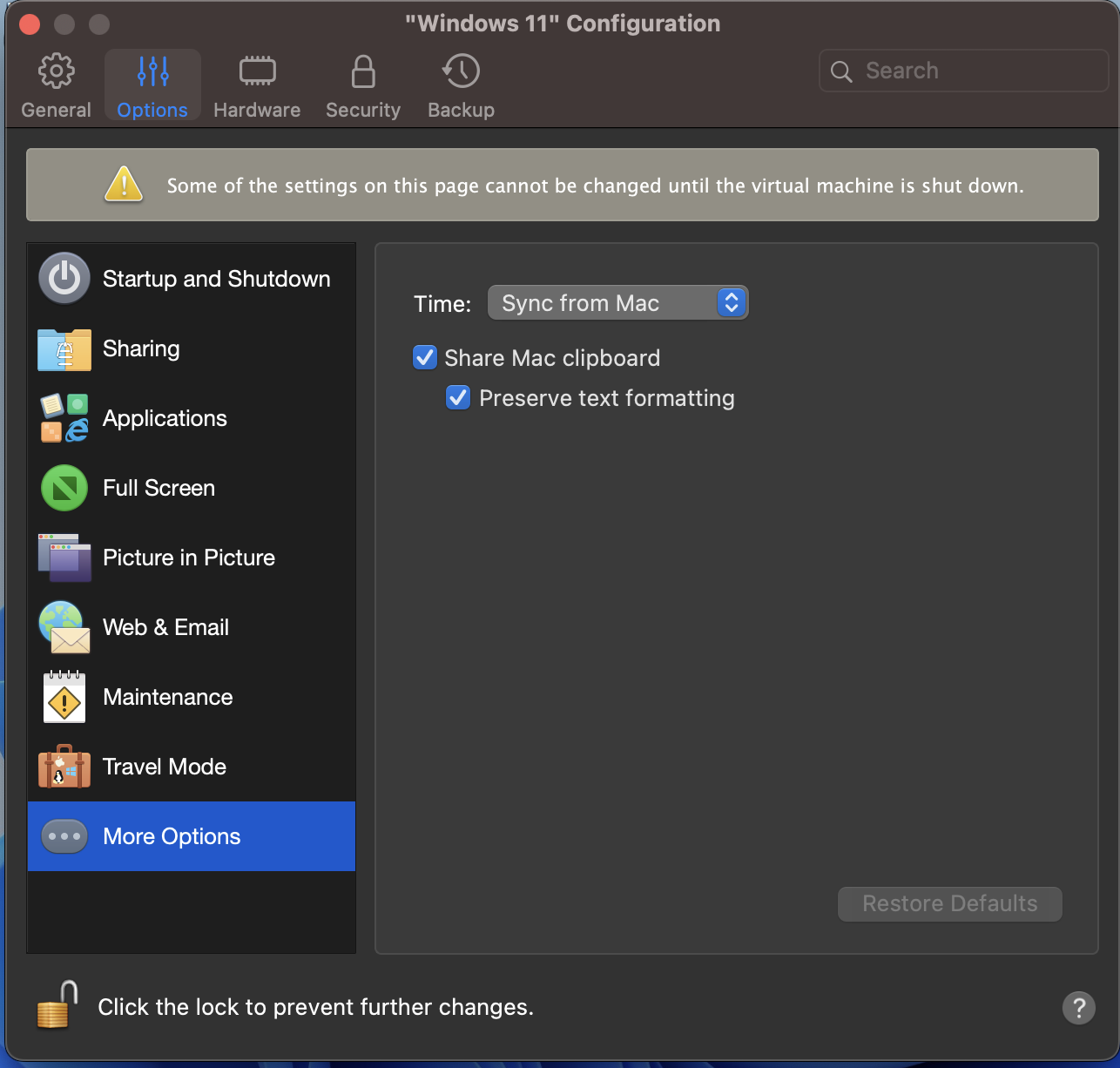Click inside the Search field

pyautogui.click(x=963, y=71)
